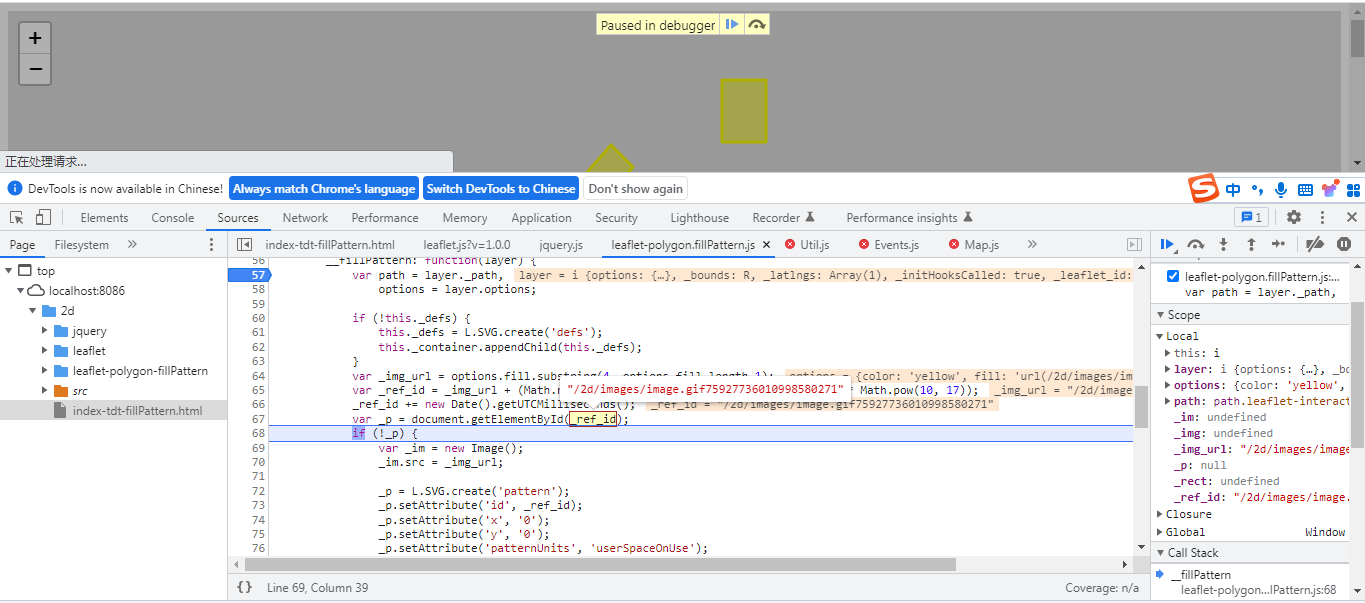This screenshot has height=603, width=1365.
Task: Open the Application panel tab
Action: [541, 217]
